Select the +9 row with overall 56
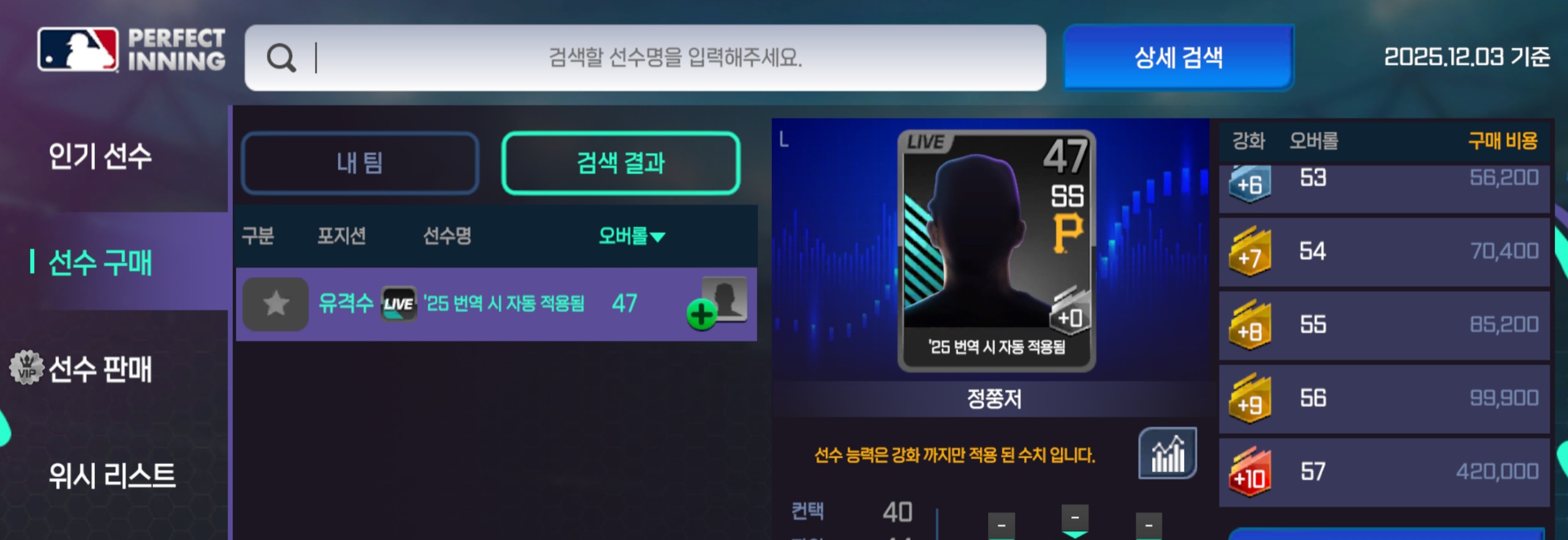 [x=1384, y=399]
